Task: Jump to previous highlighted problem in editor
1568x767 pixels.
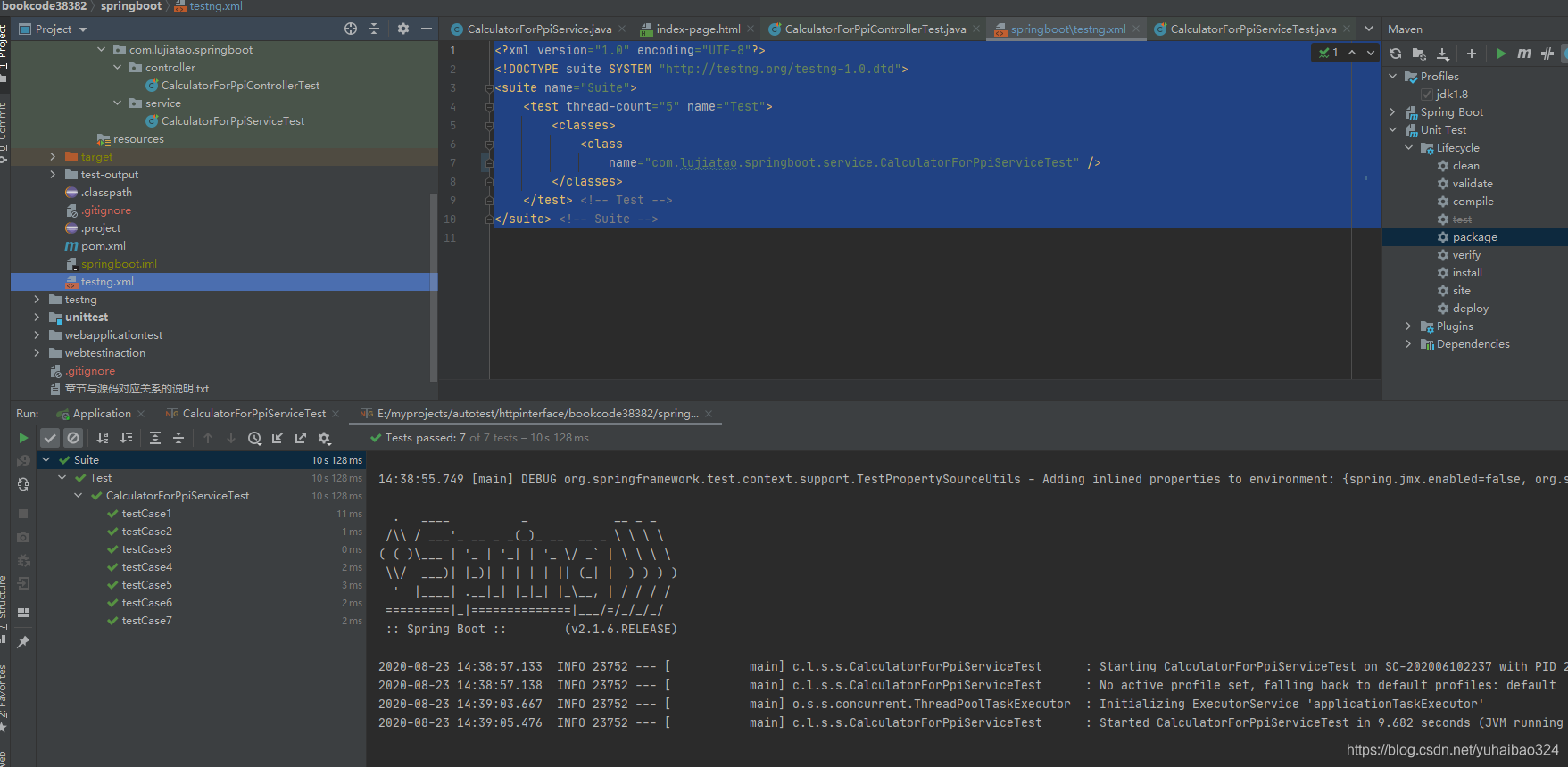Action: click(1352, 53)
